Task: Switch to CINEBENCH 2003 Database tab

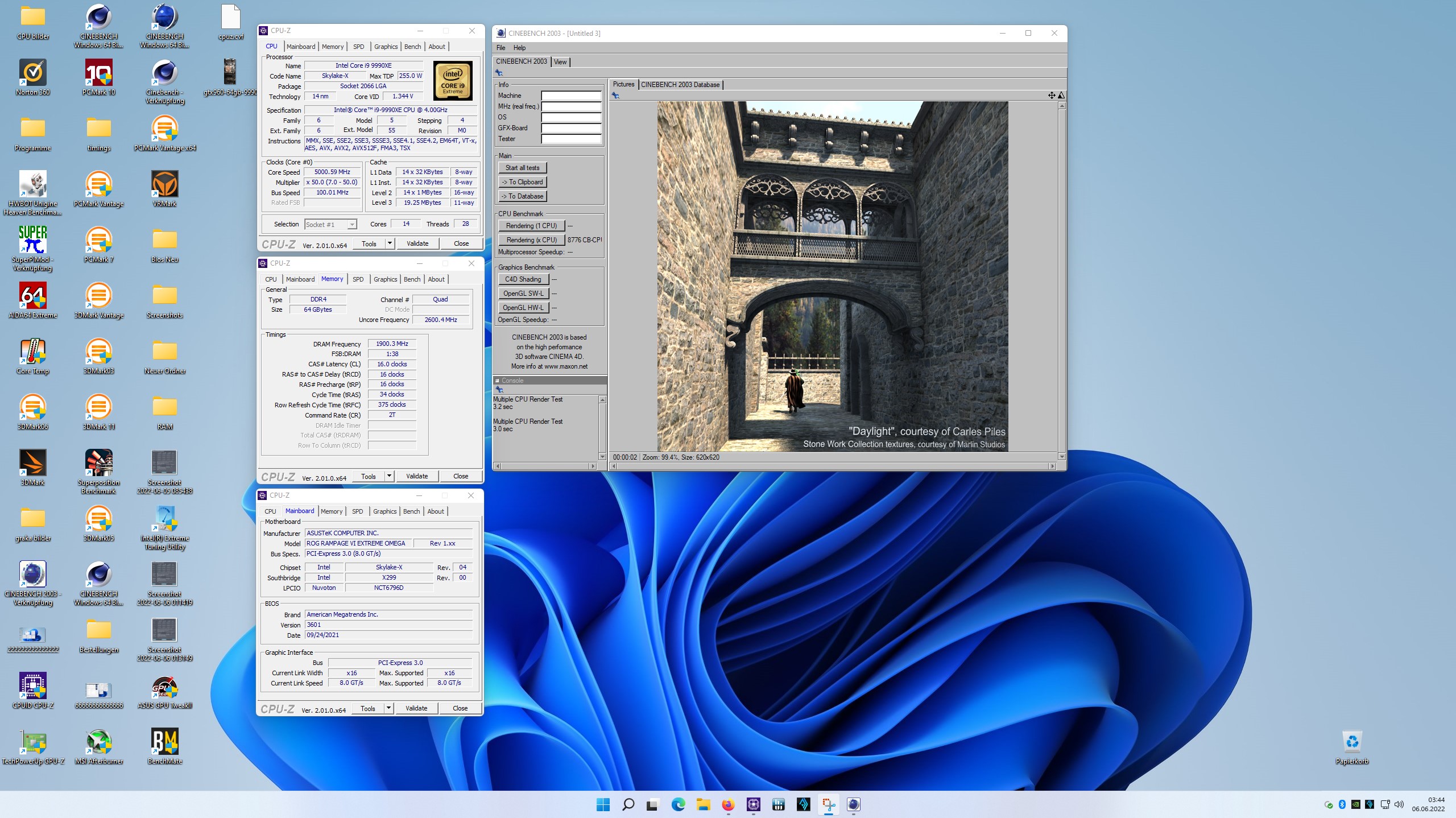Action: pyautogui.click(x=680, y=85)
